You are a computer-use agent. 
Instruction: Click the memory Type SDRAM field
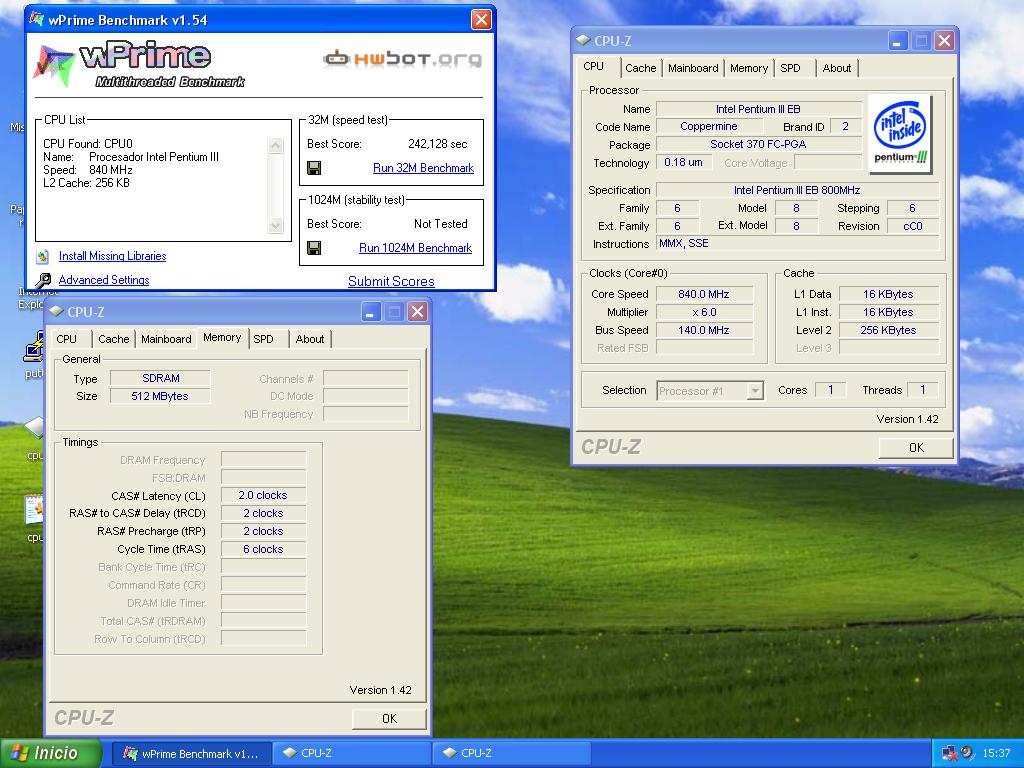click(x=161, y=378)
